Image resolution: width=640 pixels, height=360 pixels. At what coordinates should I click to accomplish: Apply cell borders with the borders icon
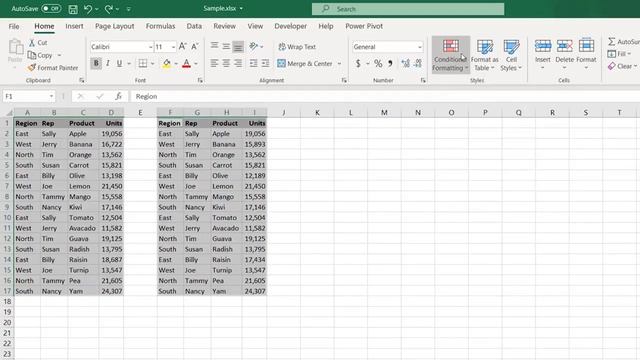click(x=142, y=63)
